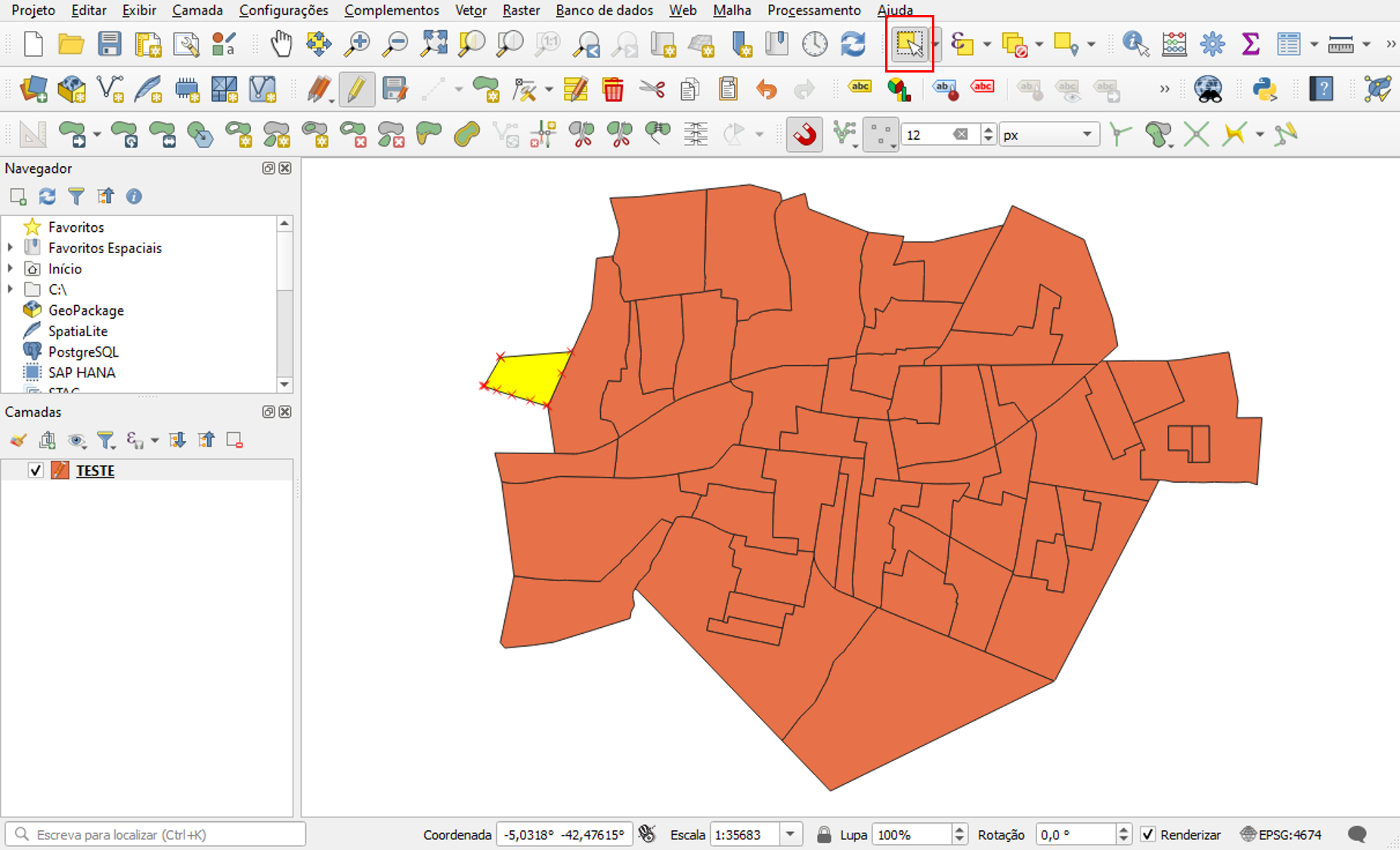Toggle the Renderizar checkbox

(1148, 835)
